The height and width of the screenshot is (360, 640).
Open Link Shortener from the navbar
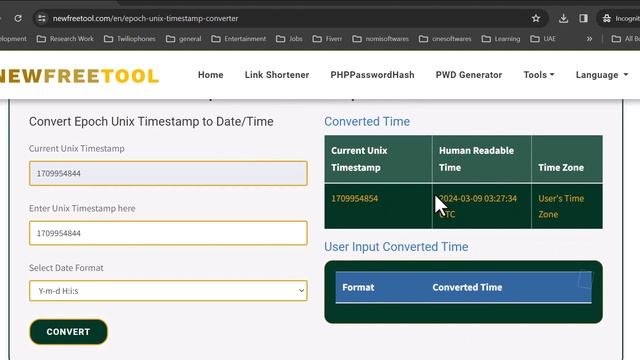pyautogui.click(x=277, y=75)
